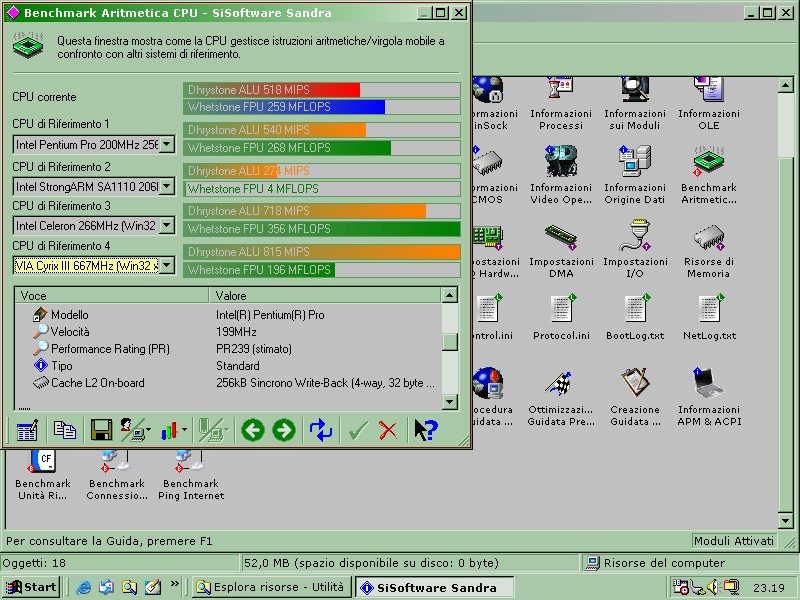
Task: Click the blue refresh arrows icon
Action: click(x=321, y=430)
